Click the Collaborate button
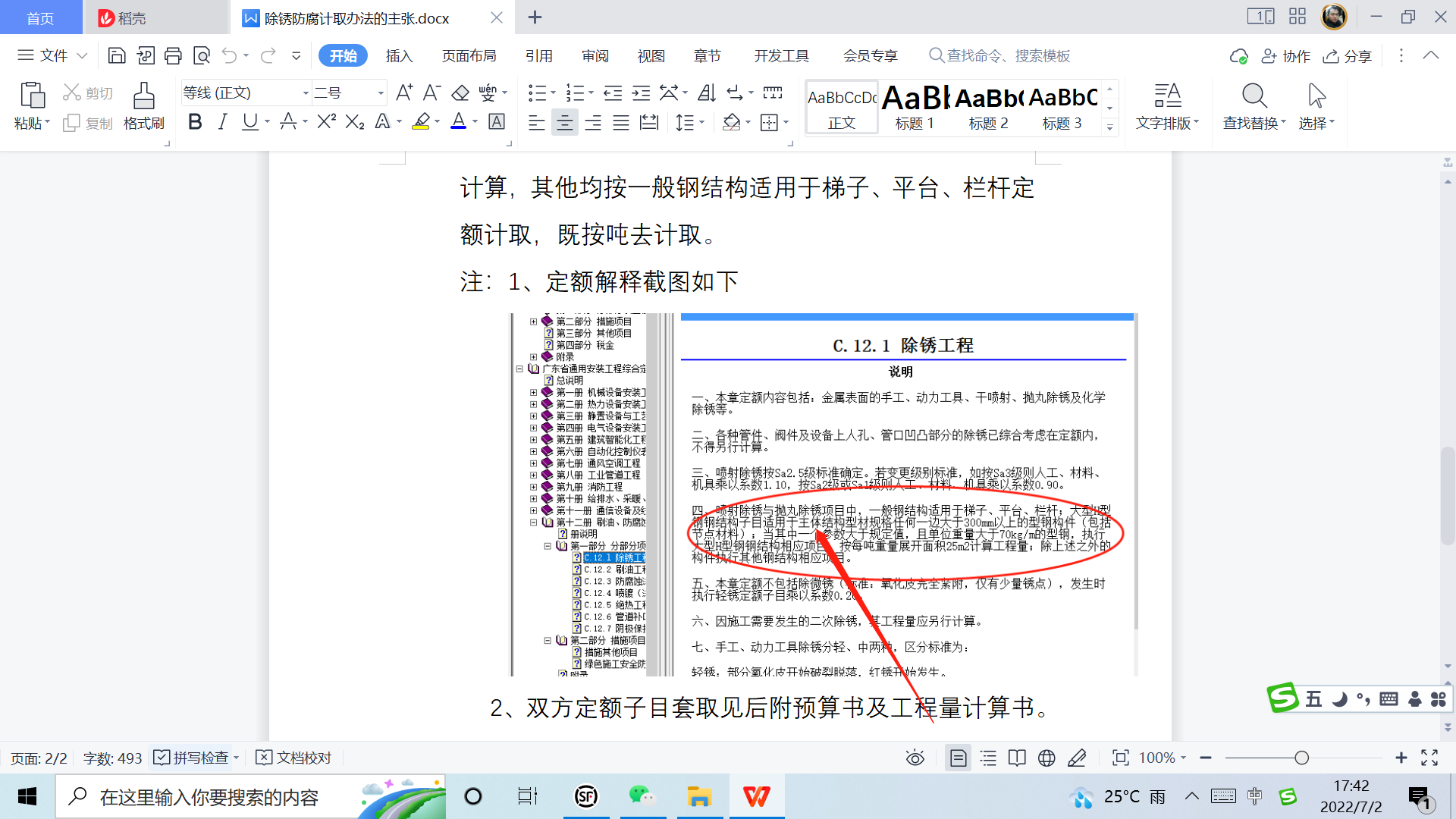The image size is (1456, 819). click(x=1285, y=56)
